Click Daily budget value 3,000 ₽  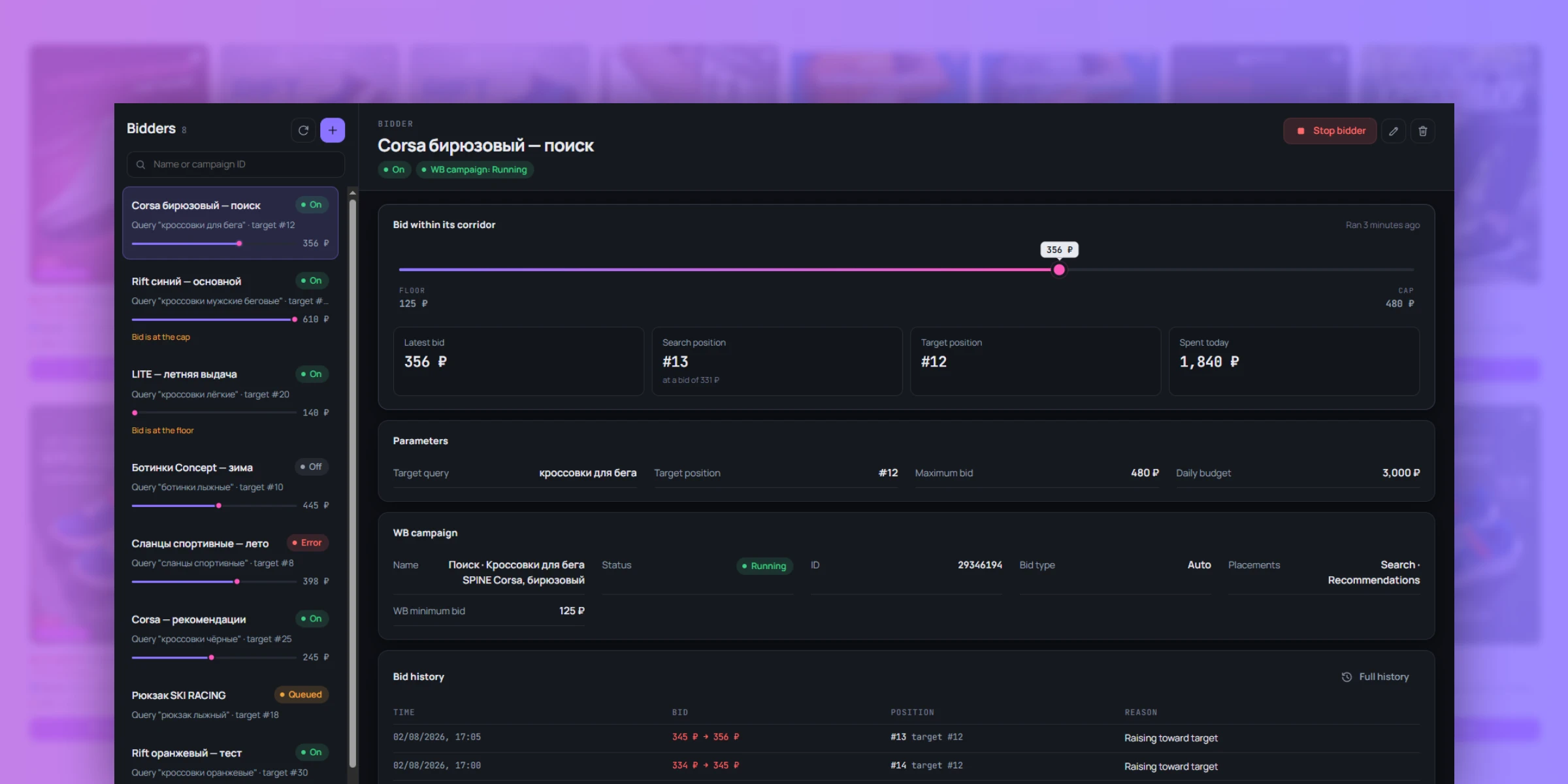click(1401, 473)
